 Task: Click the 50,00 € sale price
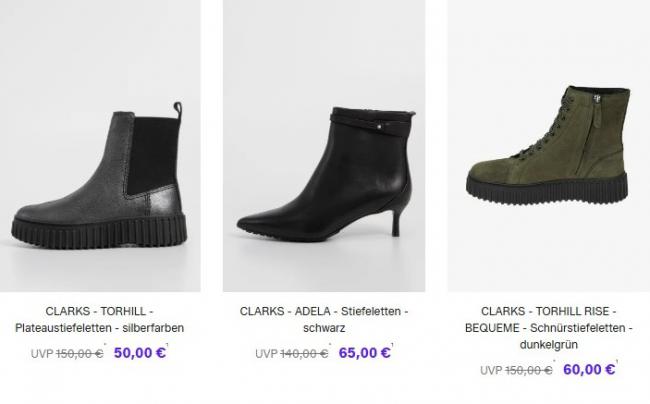(140, 353)
